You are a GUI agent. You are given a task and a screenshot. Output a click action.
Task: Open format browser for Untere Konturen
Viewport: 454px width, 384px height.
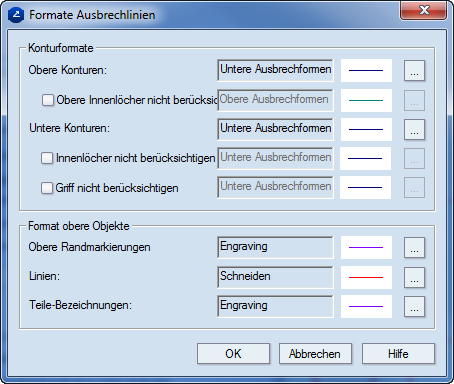tap(414, 129)
